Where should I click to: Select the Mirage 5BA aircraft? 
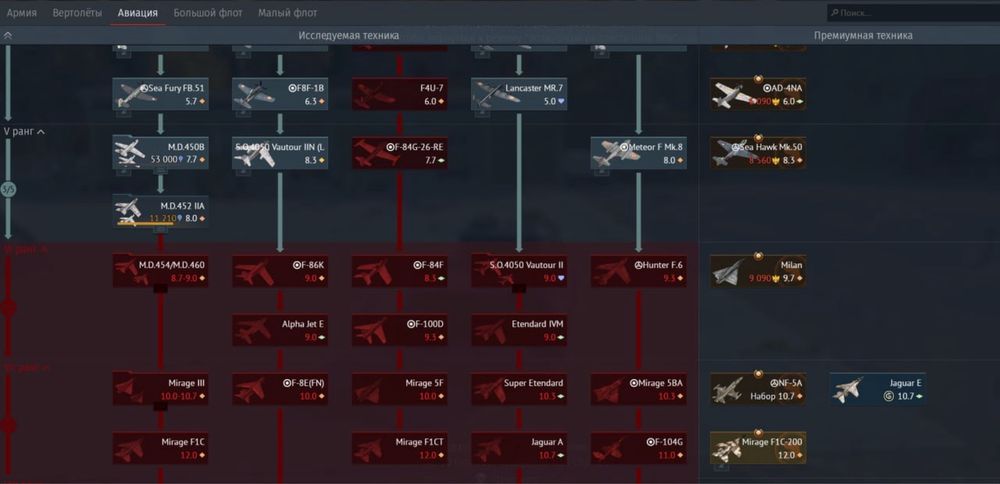[638, 388]
